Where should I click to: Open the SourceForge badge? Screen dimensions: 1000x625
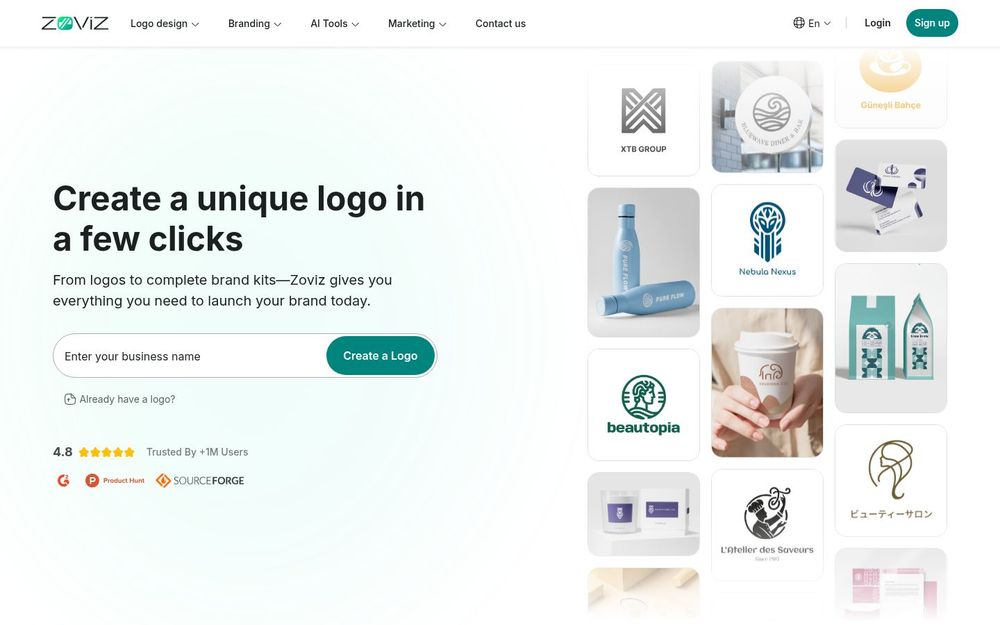pyautogui.click(x=200, y=480)
